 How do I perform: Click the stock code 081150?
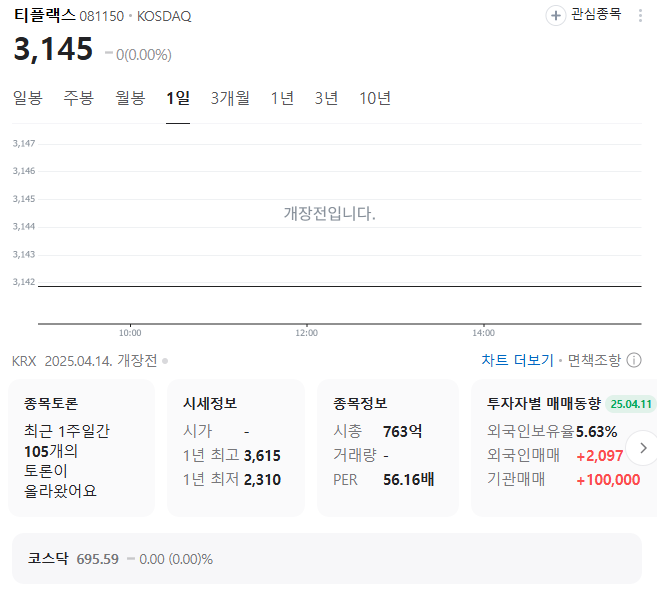(102, 16)
